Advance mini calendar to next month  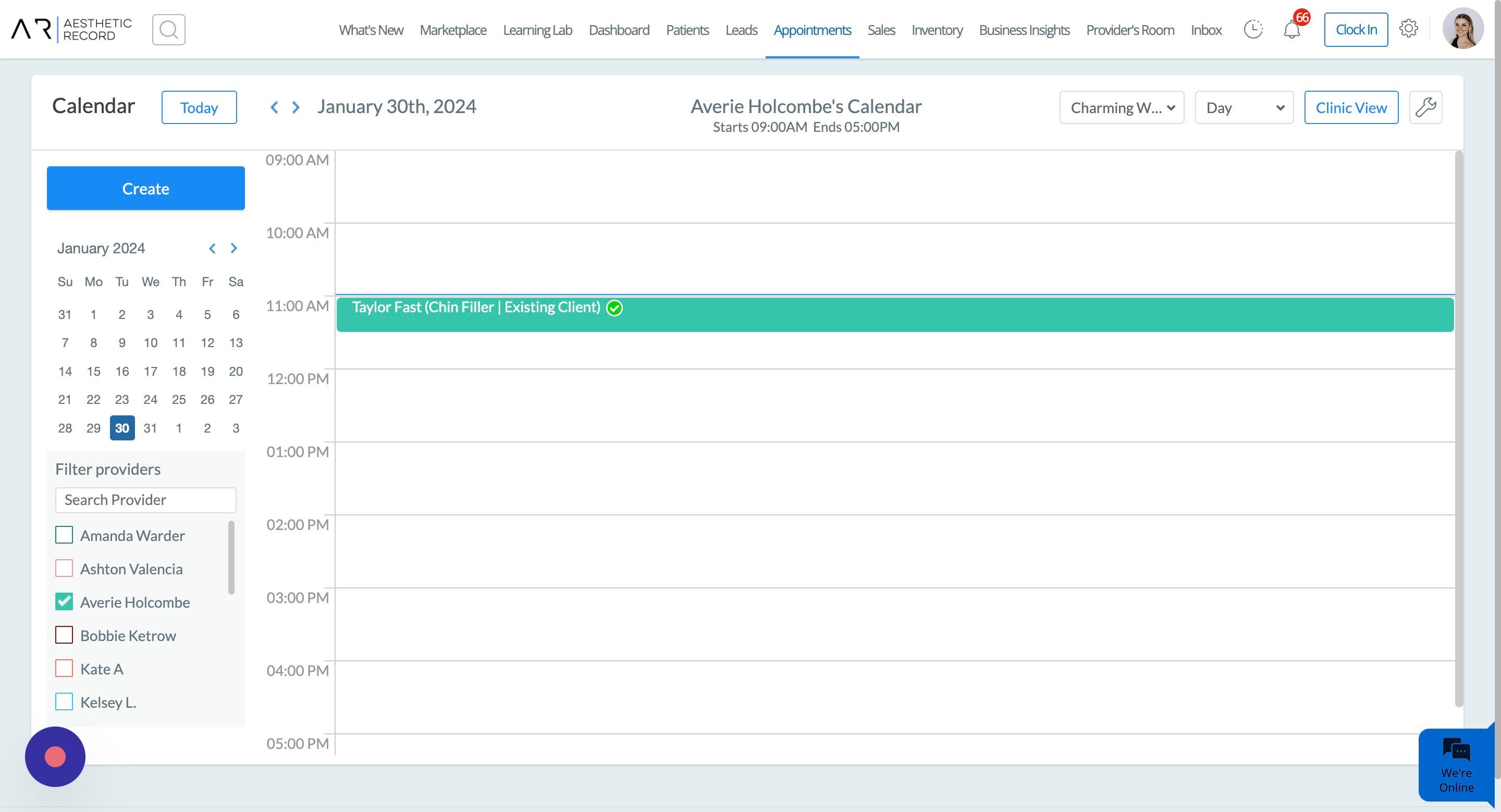233,248
